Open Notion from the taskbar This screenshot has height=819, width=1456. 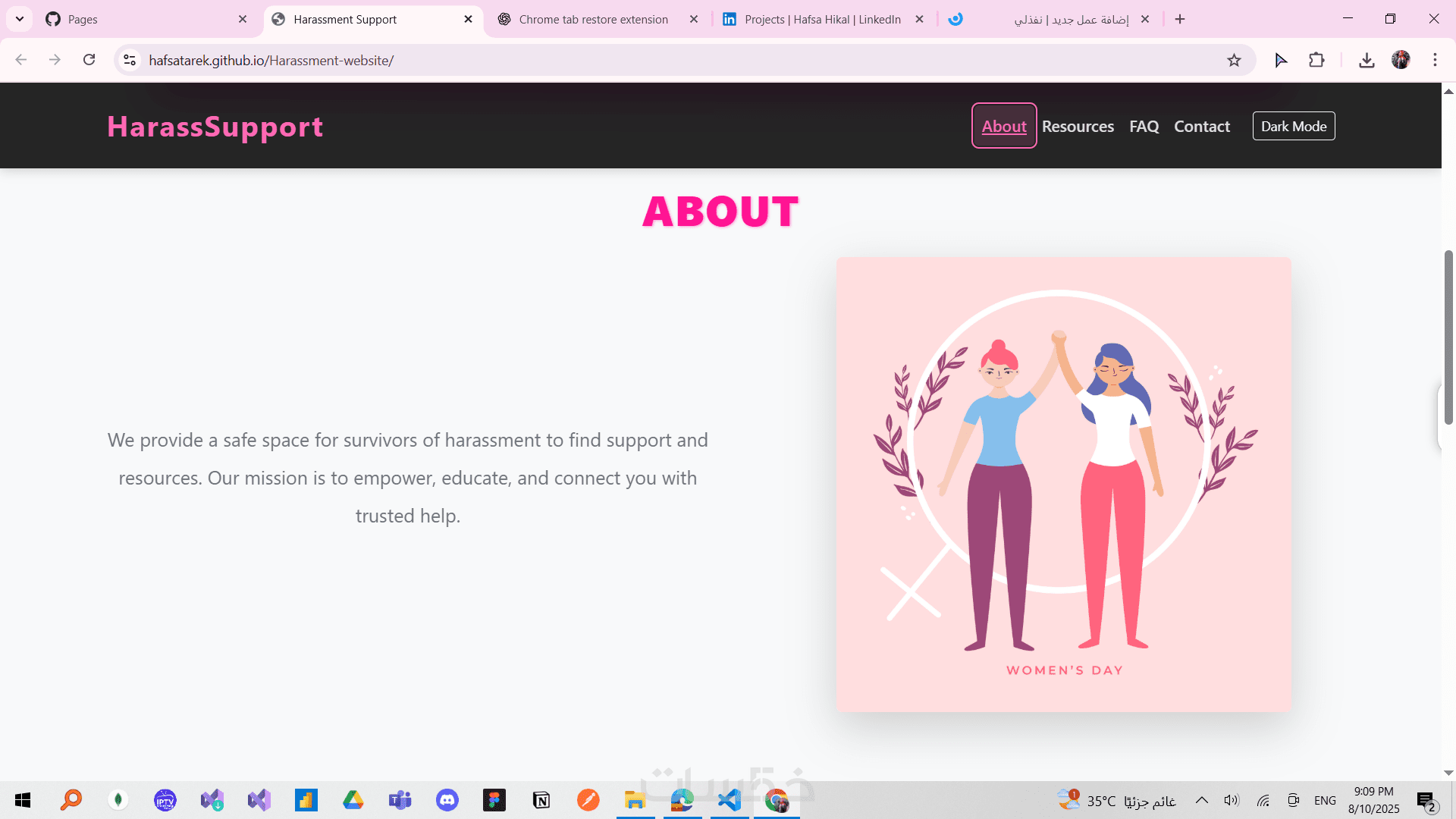pos(541,800)
